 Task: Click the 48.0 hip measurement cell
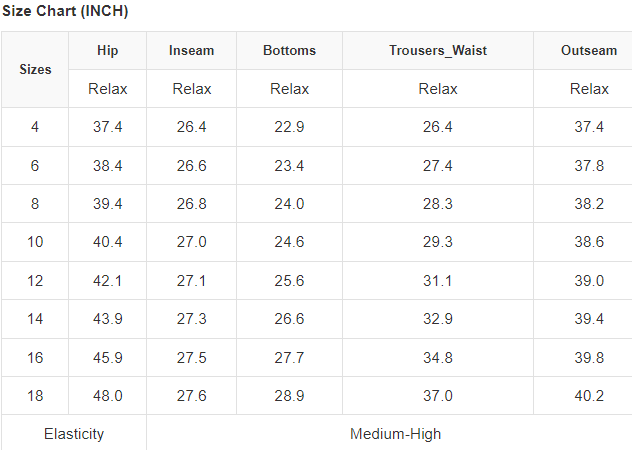click(108, 396)
